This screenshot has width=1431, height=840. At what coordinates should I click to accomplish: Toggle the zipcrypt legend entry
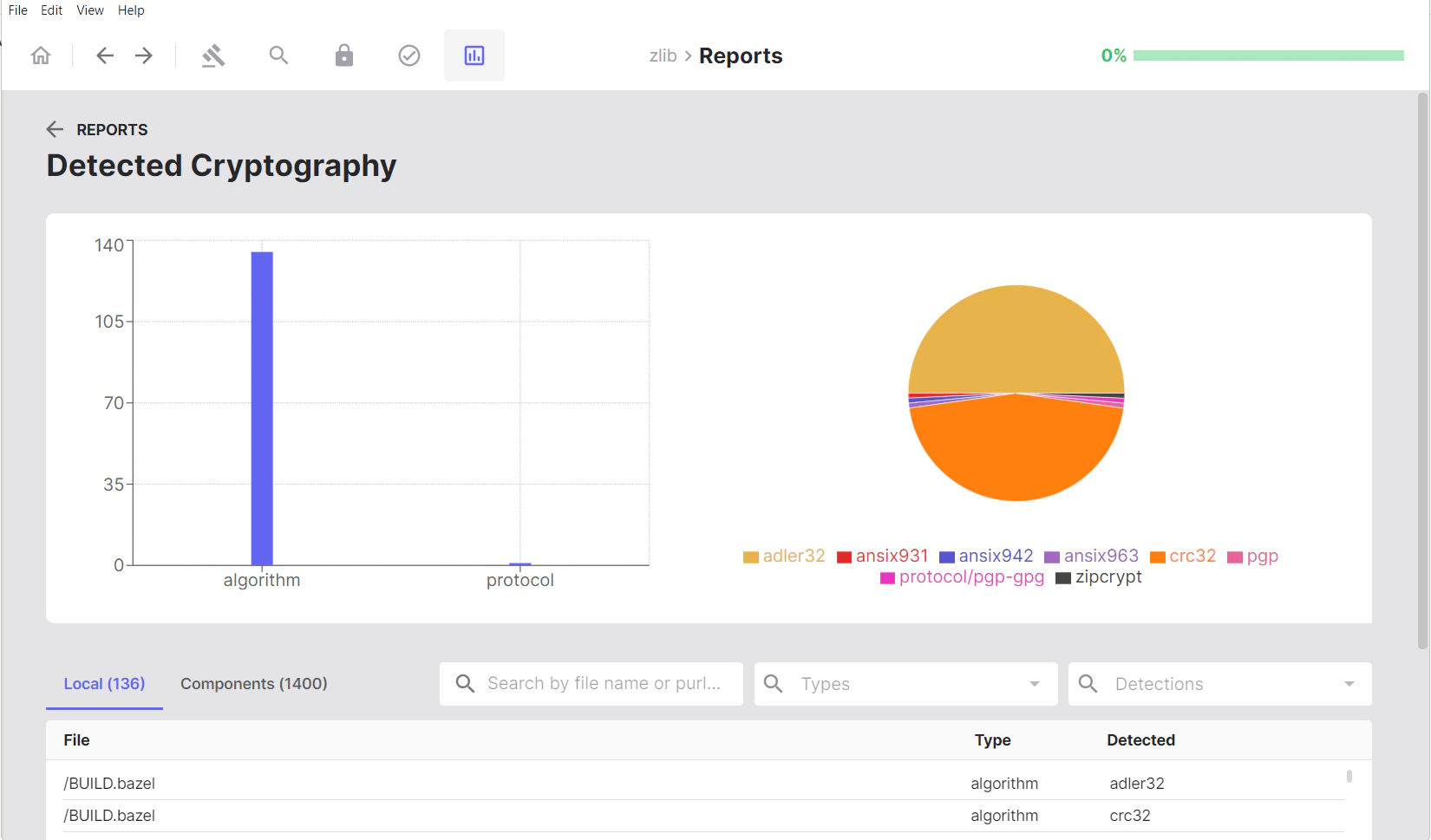1099,577
